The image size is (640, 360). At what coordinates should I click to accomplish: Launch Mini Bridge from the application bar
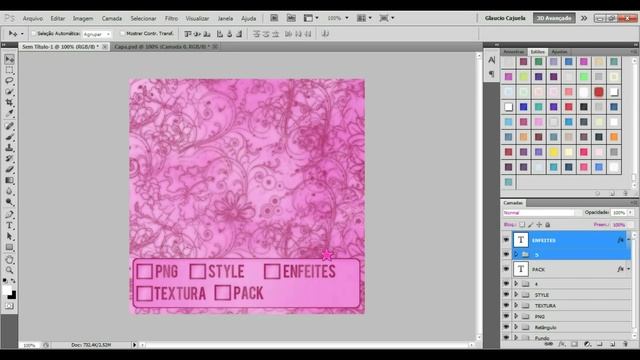(x=291, y=18)
